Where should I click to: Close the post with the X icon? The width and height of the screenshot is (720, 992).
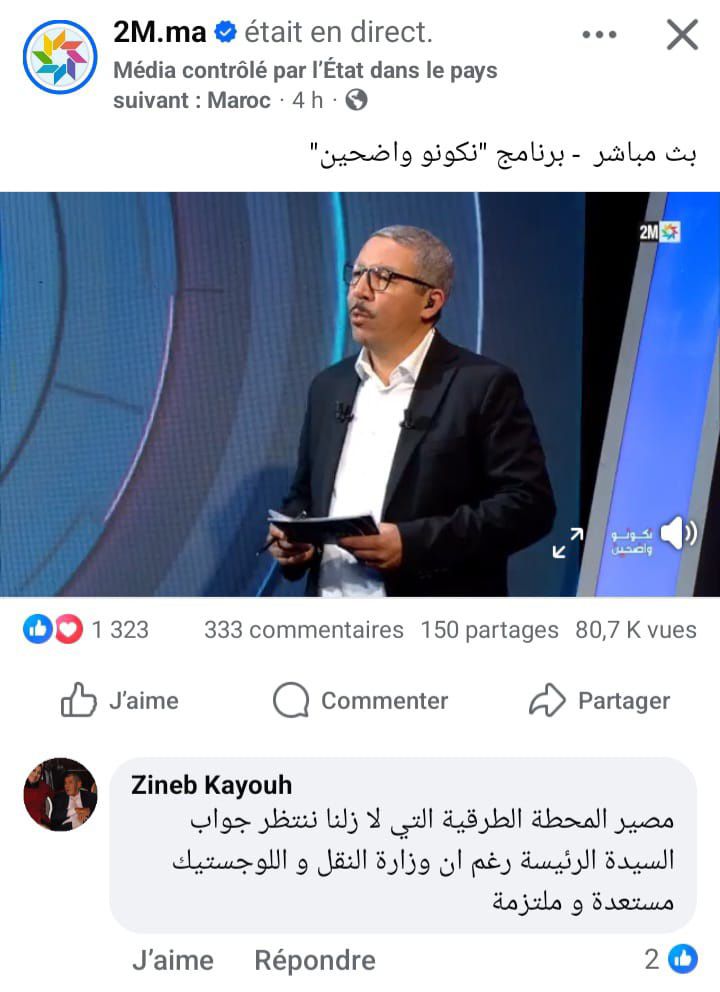(682, 34)
